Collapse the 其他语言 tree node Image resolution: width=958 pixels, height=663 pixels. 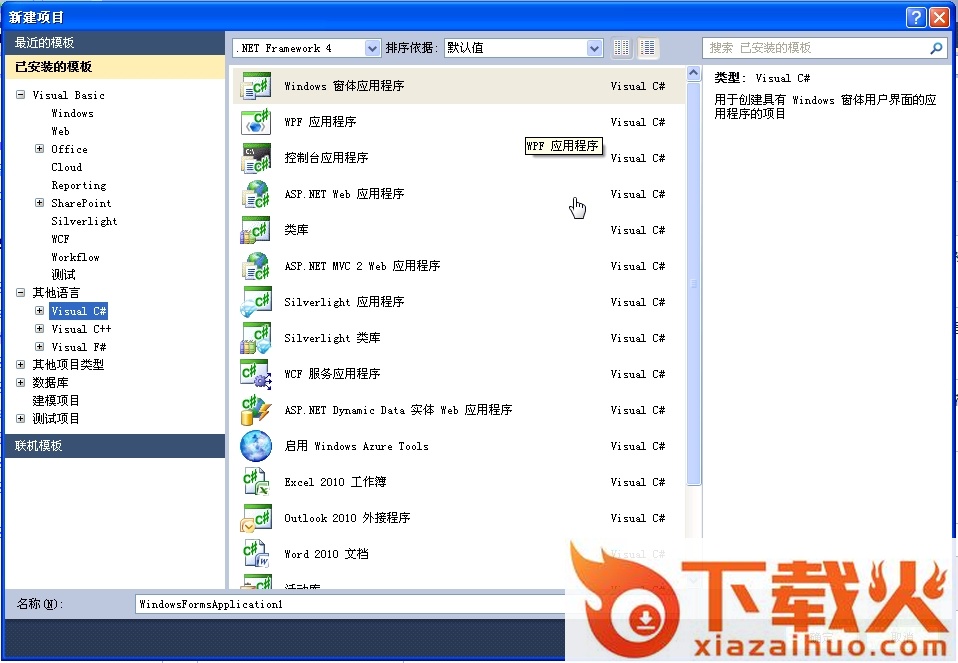(20, 292)
